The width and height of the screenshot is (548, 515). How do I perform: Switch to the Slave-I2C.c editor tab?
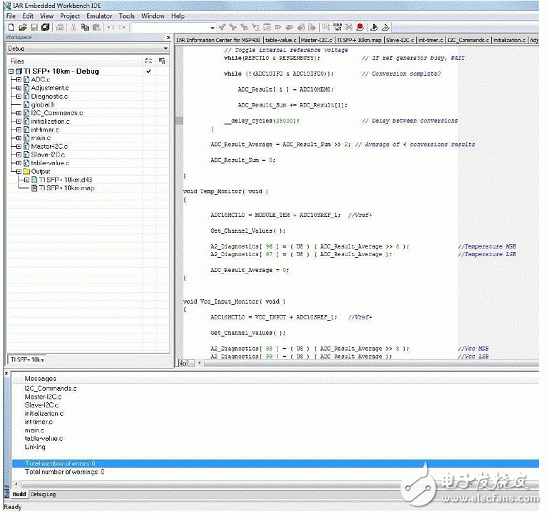tap(400, 40)
